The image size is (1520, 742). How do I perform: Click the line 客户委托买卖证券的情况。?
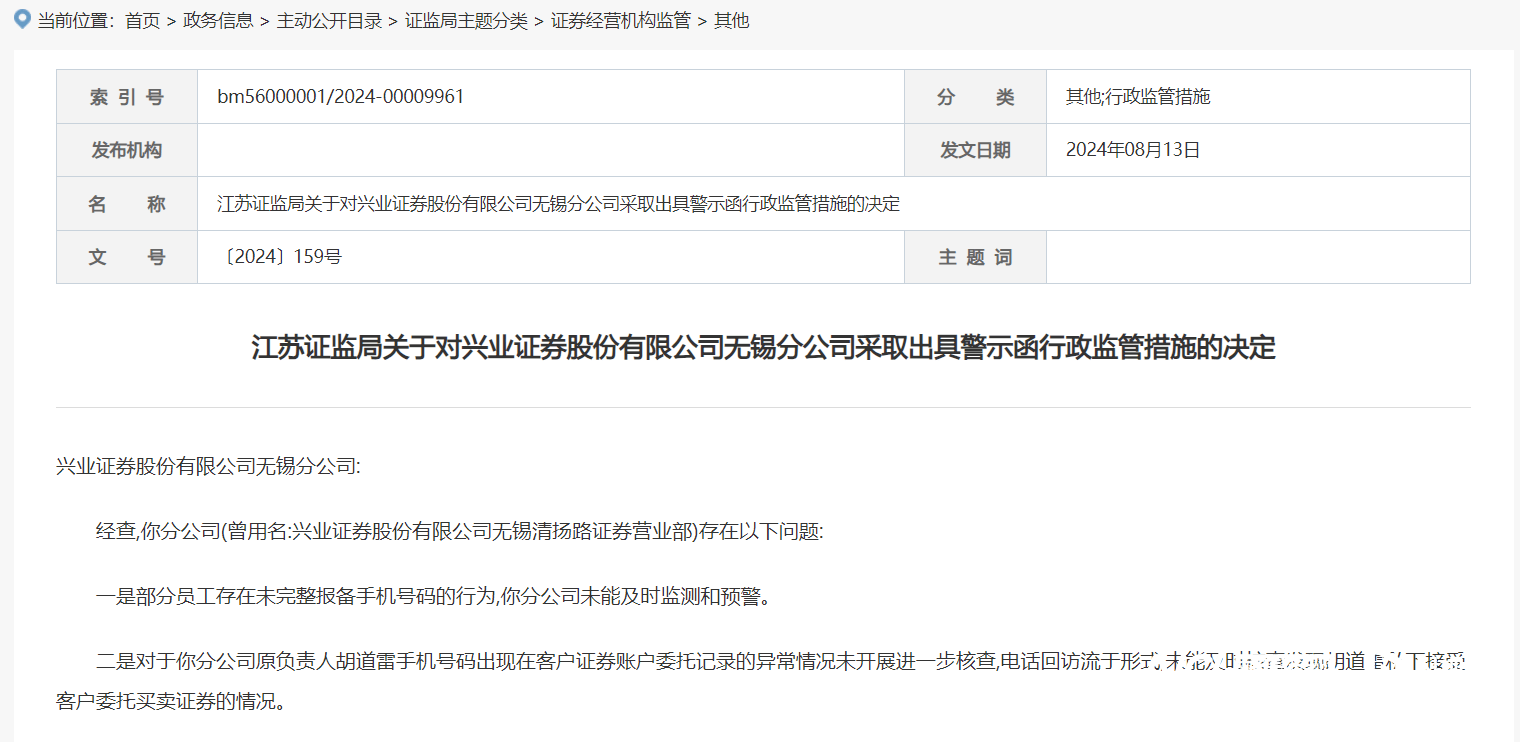coord(172,701)
